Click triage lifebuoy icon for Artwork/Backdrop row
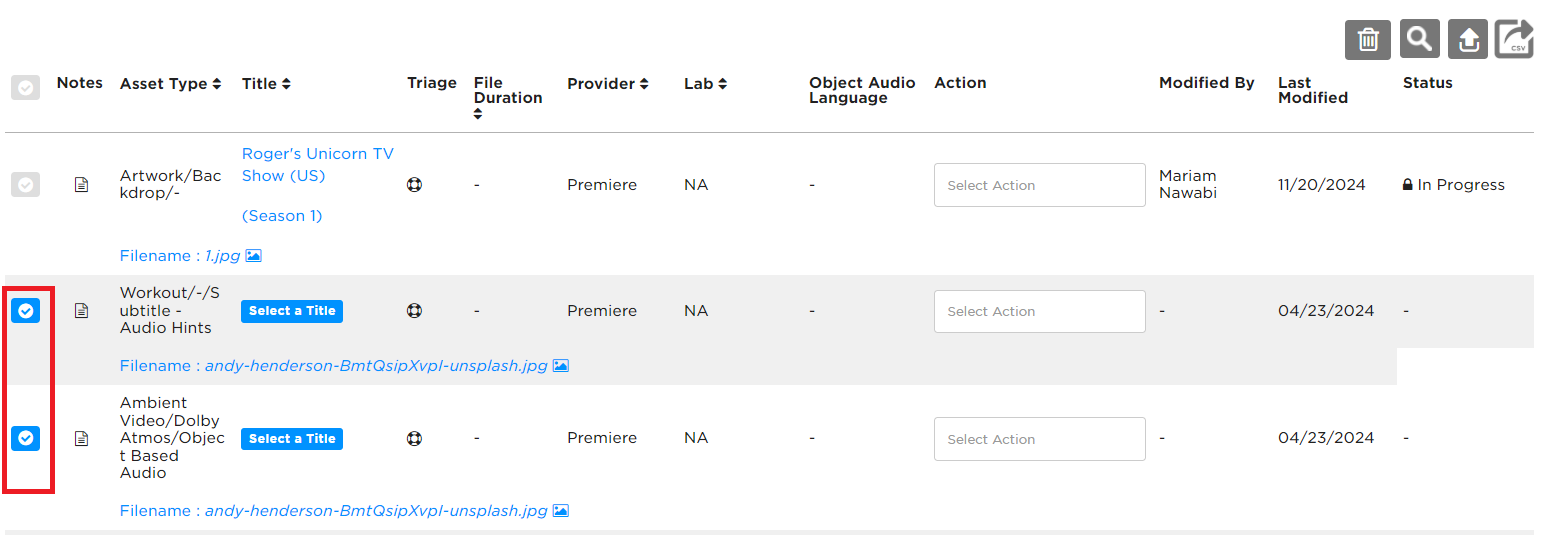1544x535 pixels. [414, 185]
